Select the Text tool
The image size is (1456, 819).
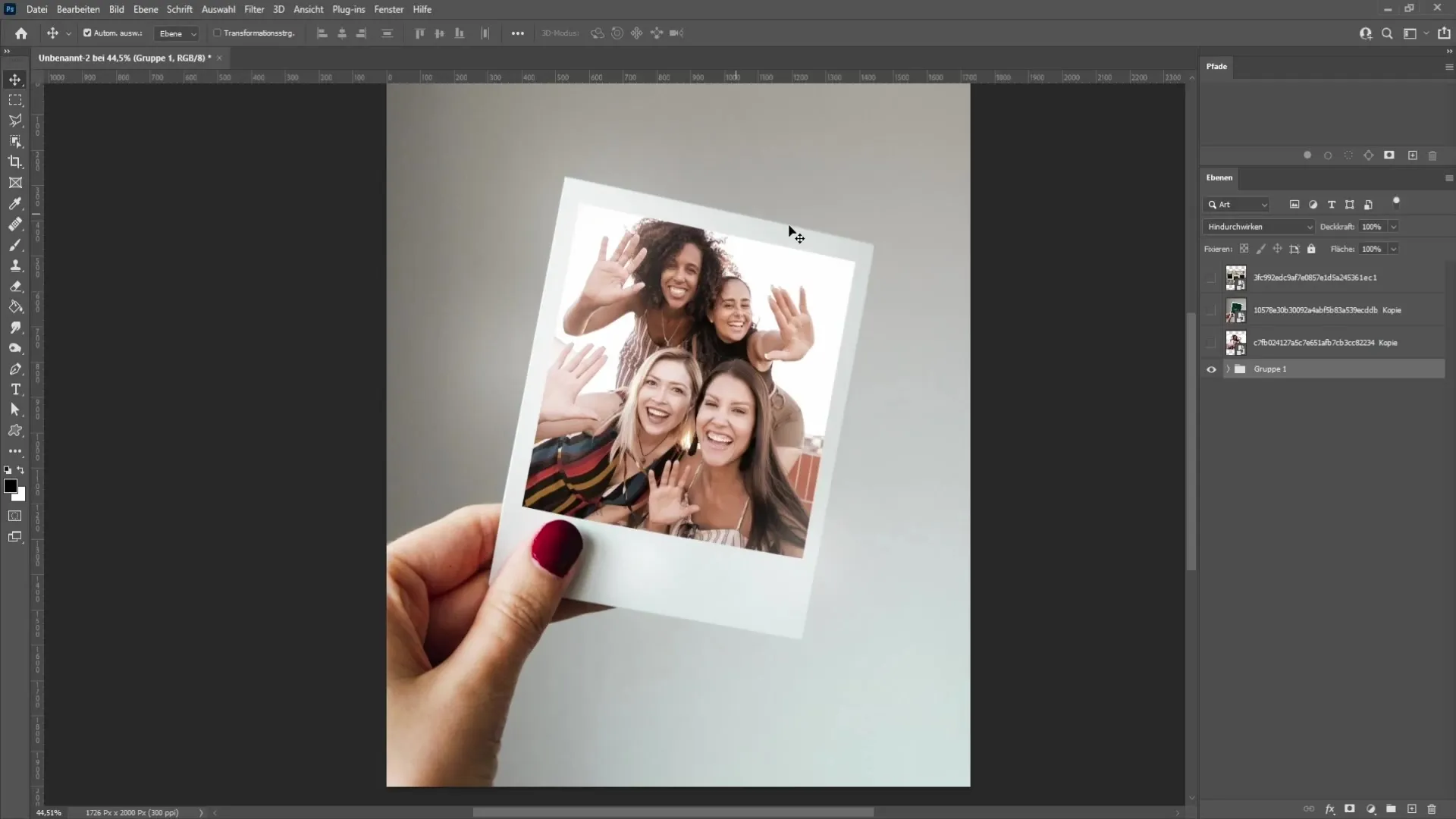tap(15, 390)
